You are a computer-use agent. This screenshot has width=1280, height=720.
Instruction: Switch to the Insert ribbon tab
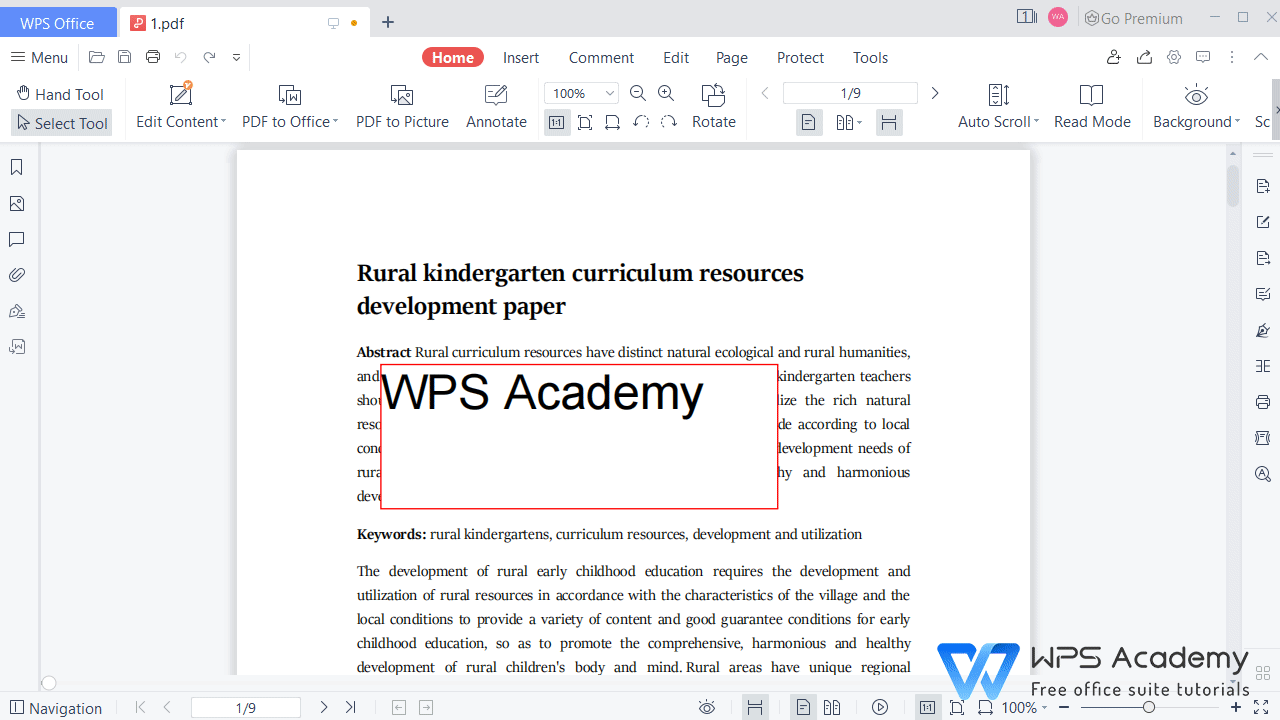521,57
